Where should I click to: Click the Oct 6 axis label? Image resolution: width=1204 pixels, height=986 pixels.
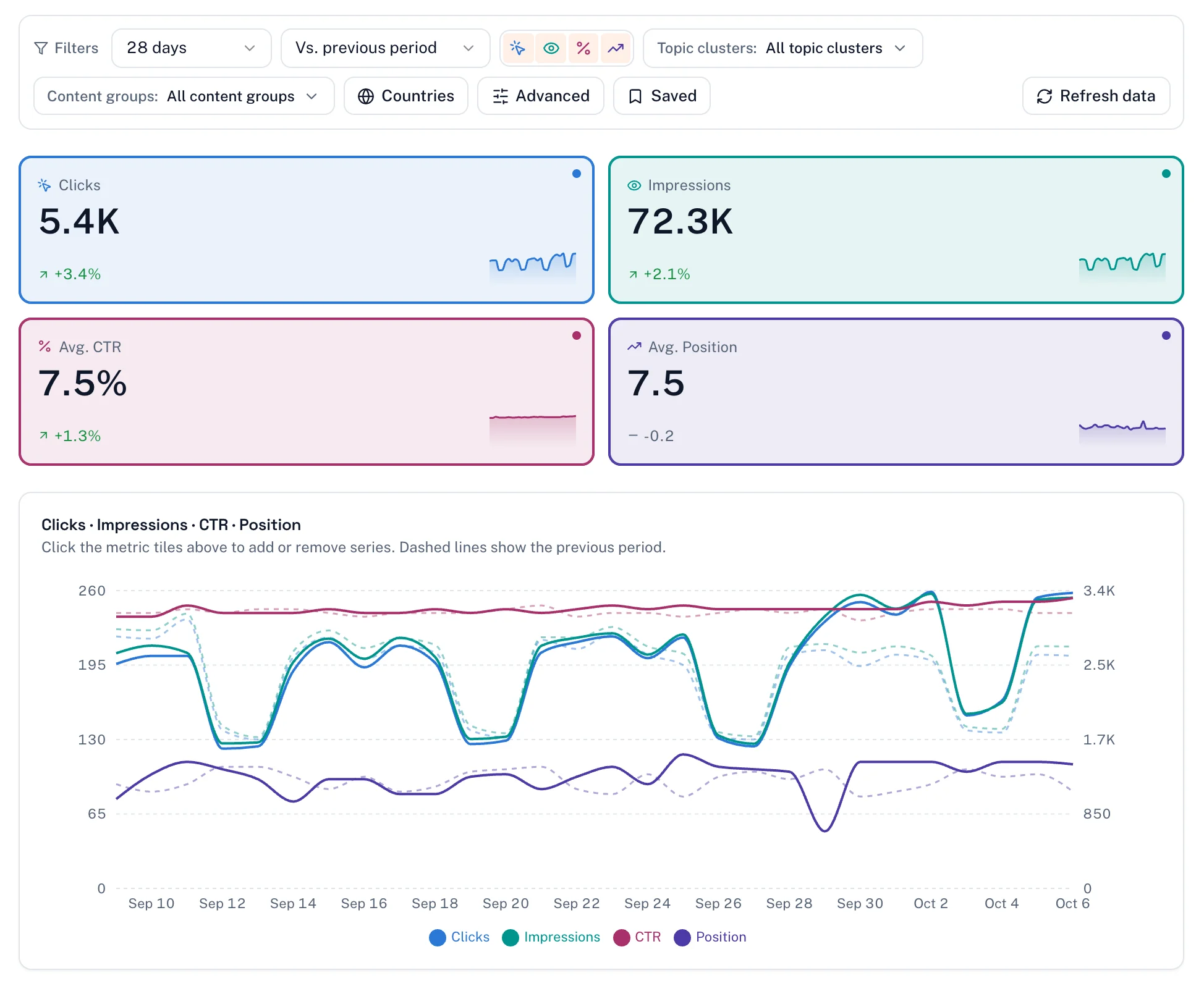1072,903
